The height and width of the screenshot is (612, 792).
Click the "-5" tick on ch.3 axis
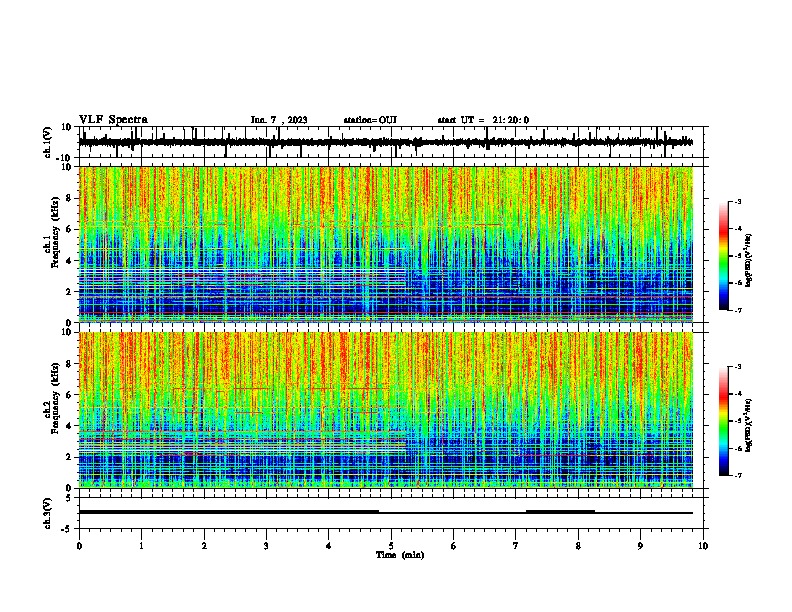(x=67, y=529)
